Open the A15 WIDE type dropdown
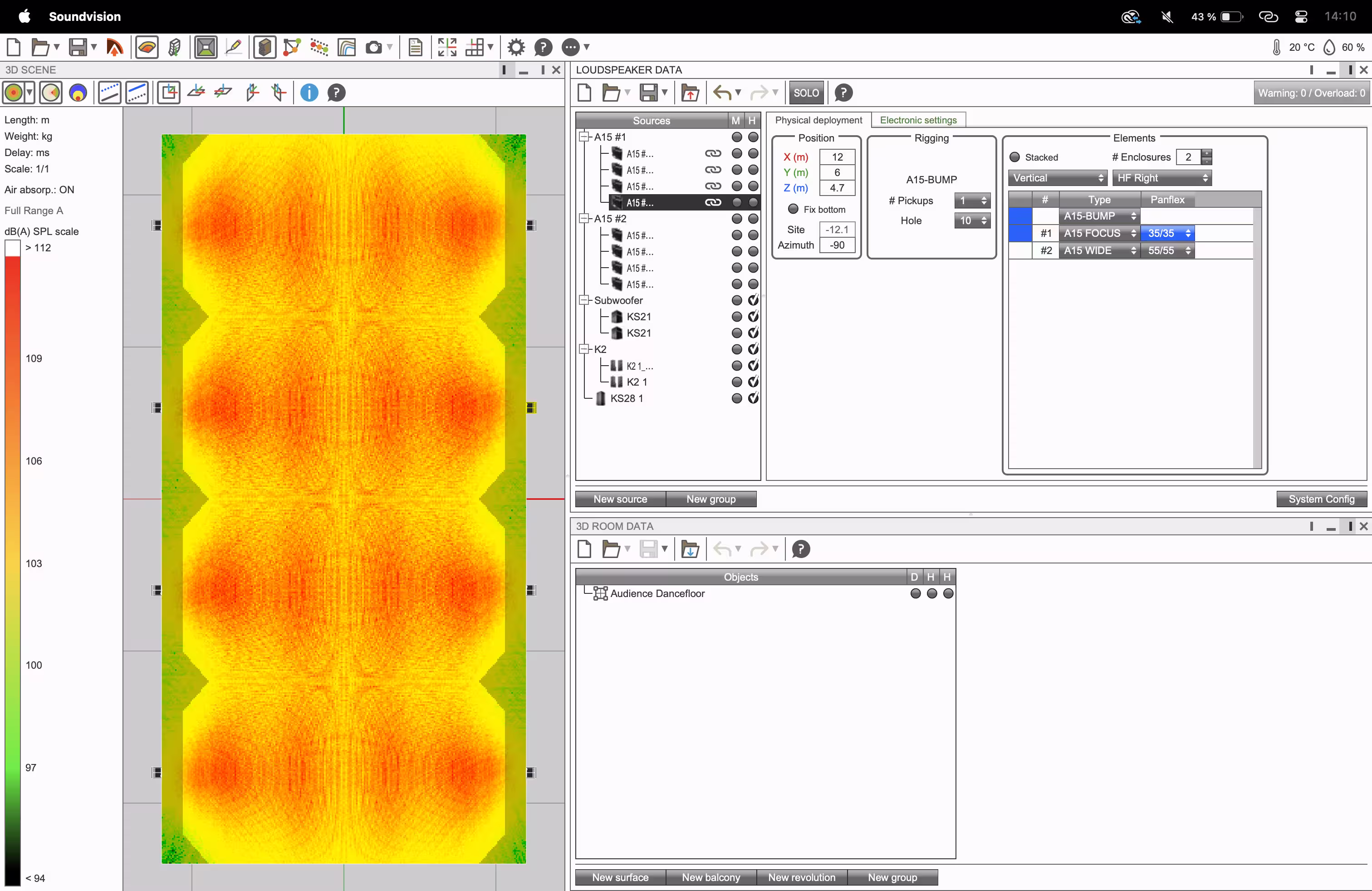1372x891 pixels. [x=1099, y=251]
